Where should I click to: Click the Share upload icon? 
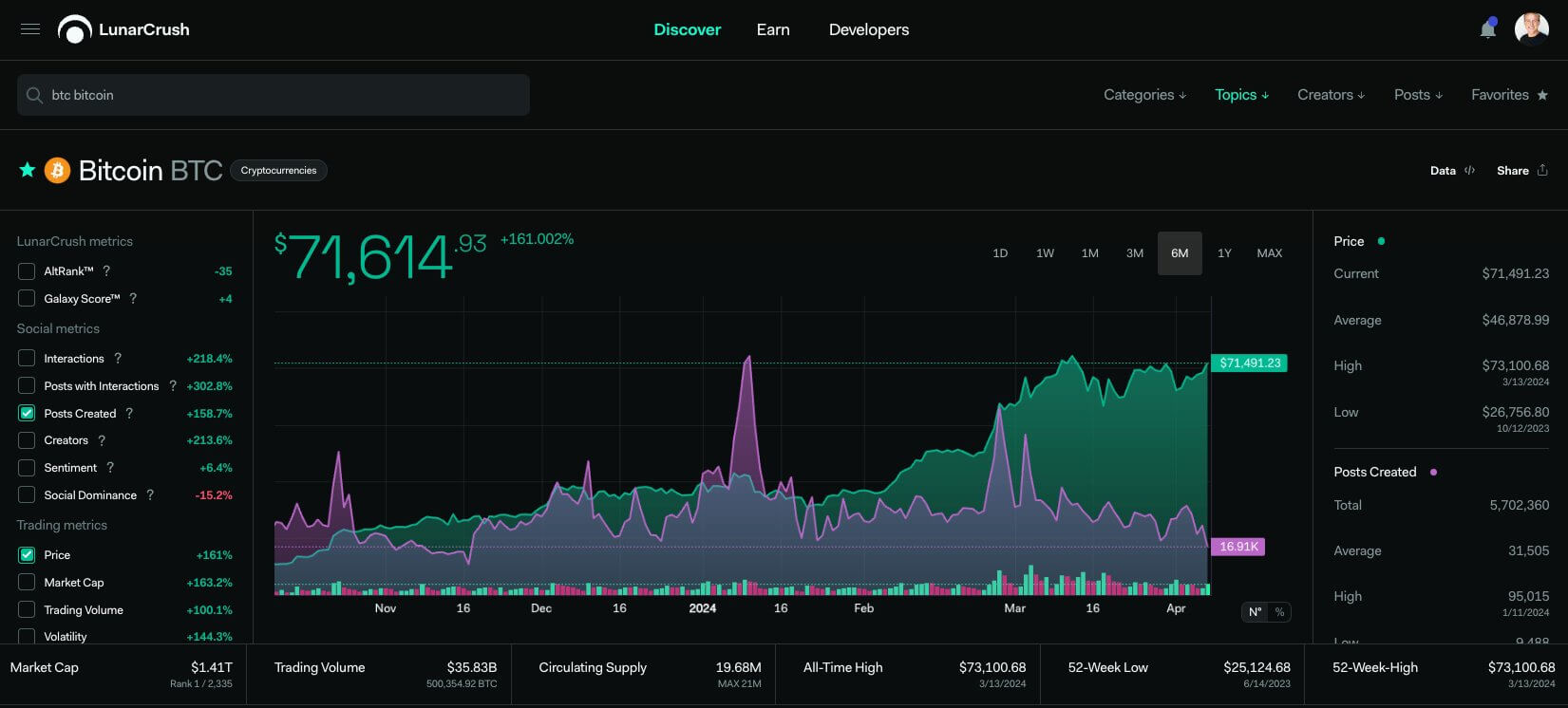coord(1542,171)
